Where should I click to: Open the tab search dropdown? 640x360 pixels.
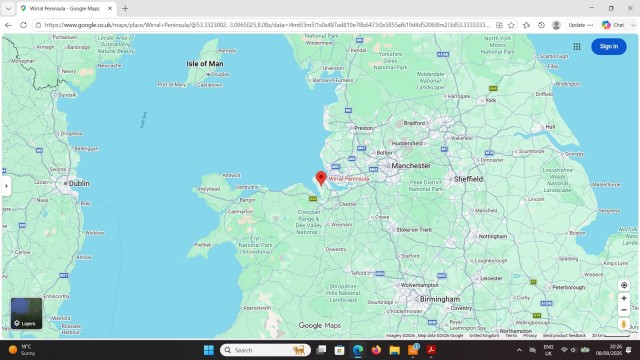click(8, 8)
